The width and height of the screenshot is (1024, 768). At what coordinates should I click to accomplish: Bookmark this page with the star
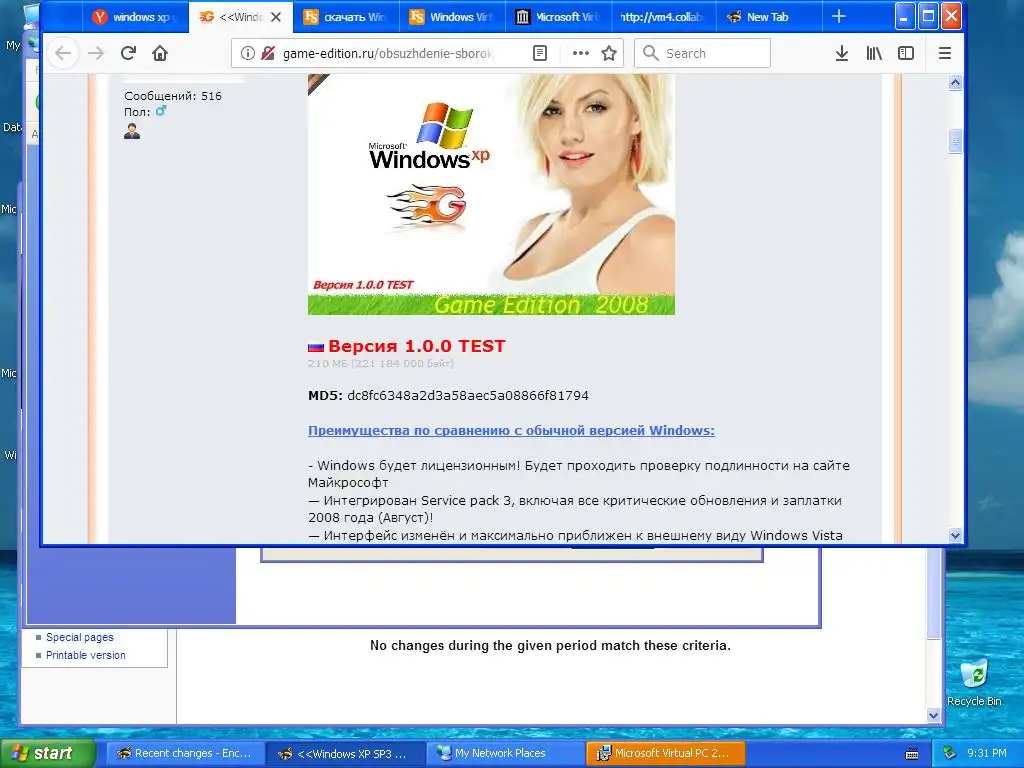click(609, 53)
